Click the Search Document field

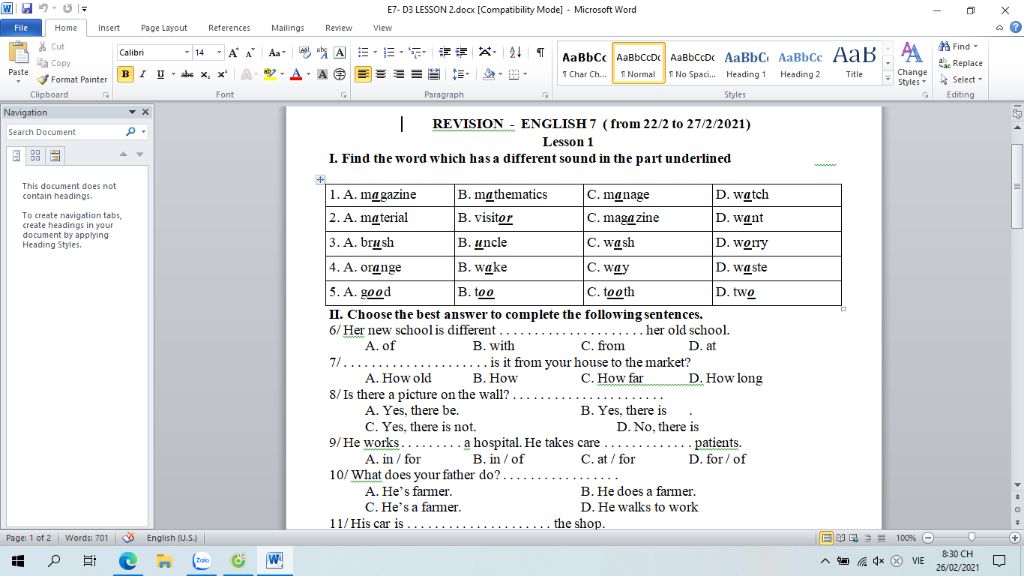click(64, 131)
